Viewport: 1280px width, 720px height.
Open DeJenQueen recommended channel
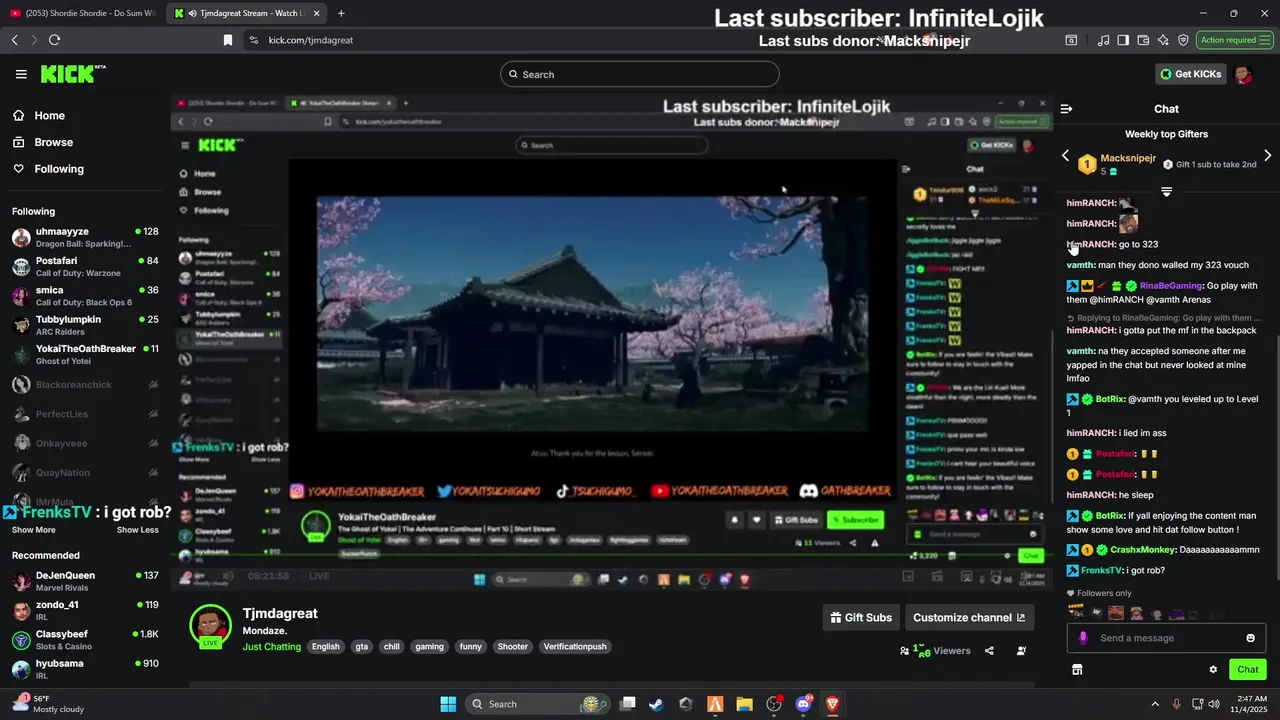tap(85, 581)
